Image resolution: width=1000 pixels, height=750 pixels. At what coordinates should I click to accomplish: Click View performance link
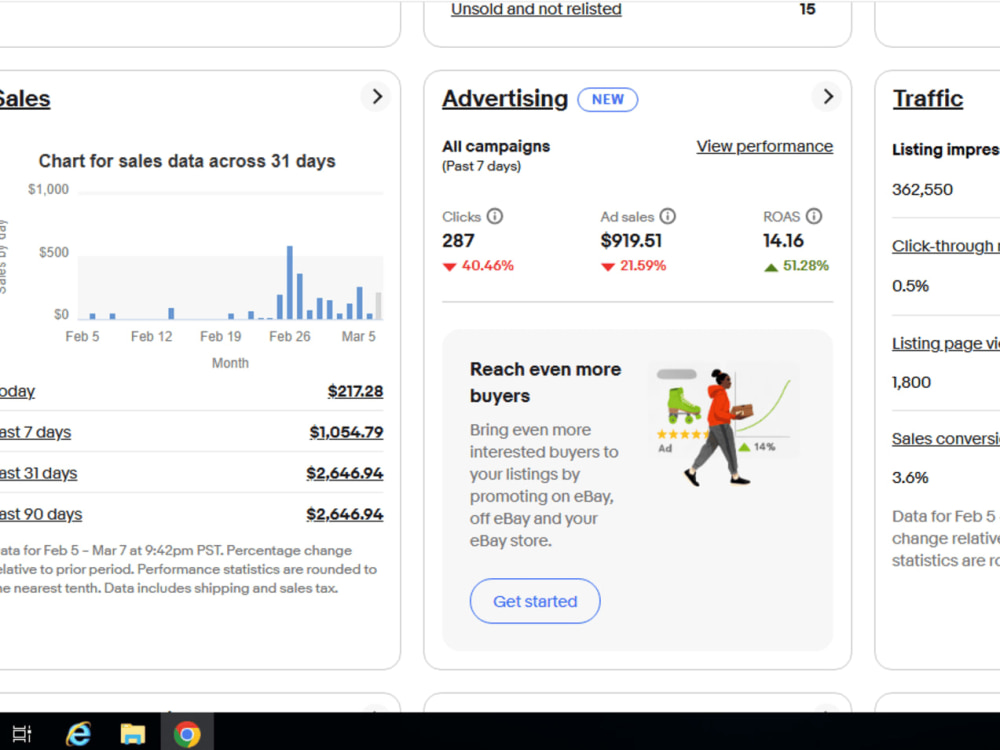tap(765, 147)
